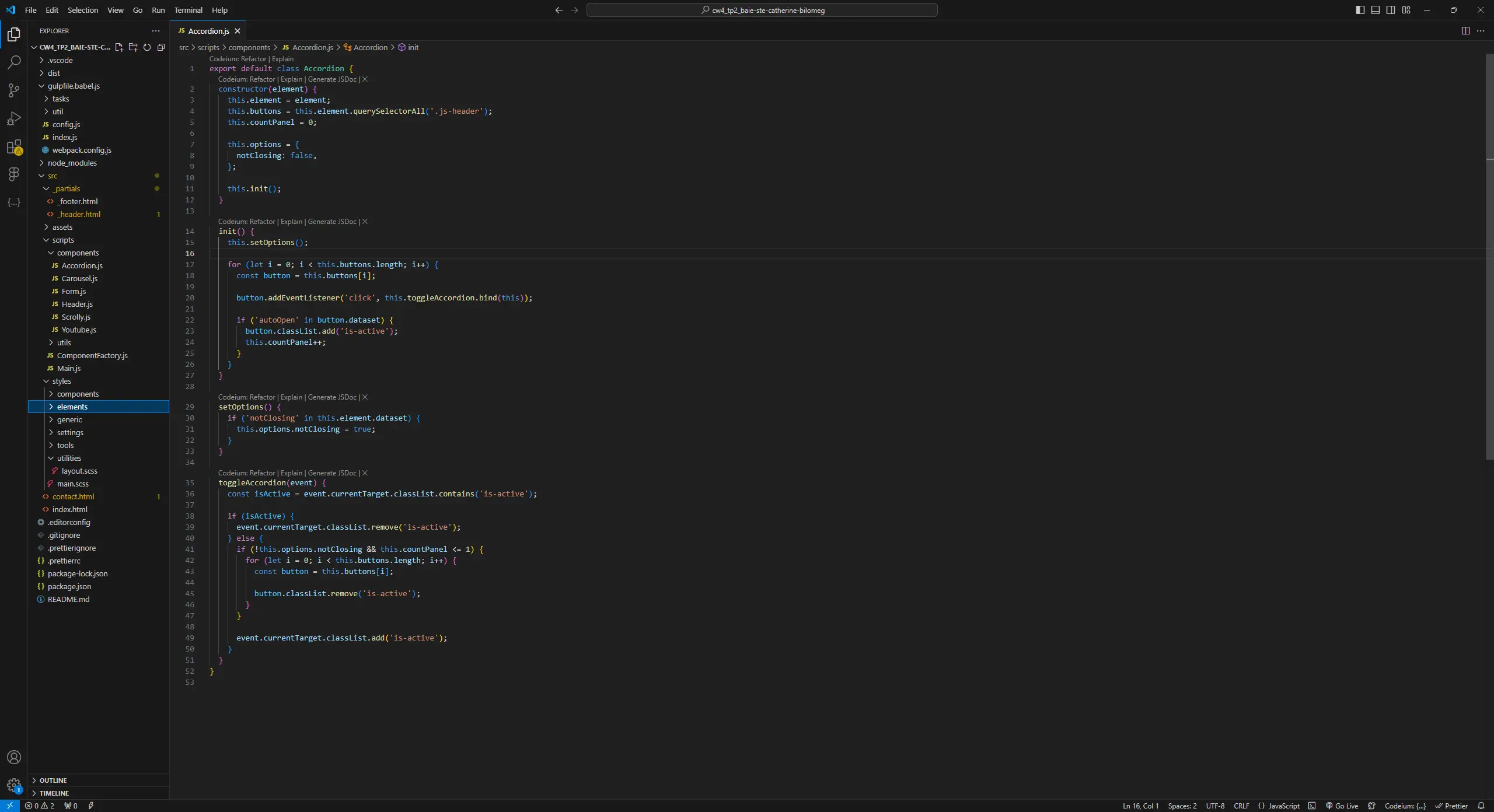
Task: Refresh the Explorer file tree
Action: 147,47
